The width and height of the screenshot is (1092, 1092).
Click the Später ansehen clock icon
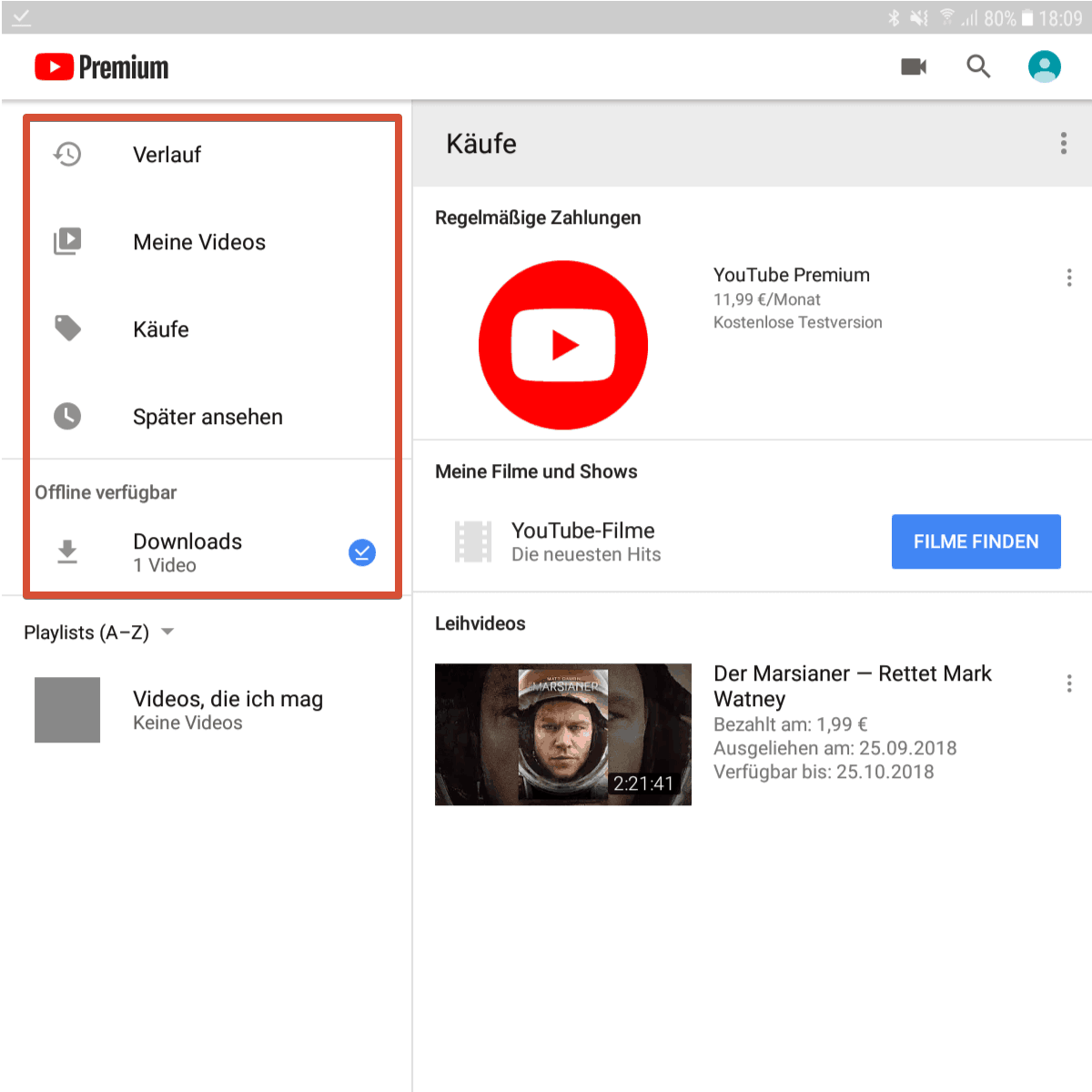coord(67,416)
